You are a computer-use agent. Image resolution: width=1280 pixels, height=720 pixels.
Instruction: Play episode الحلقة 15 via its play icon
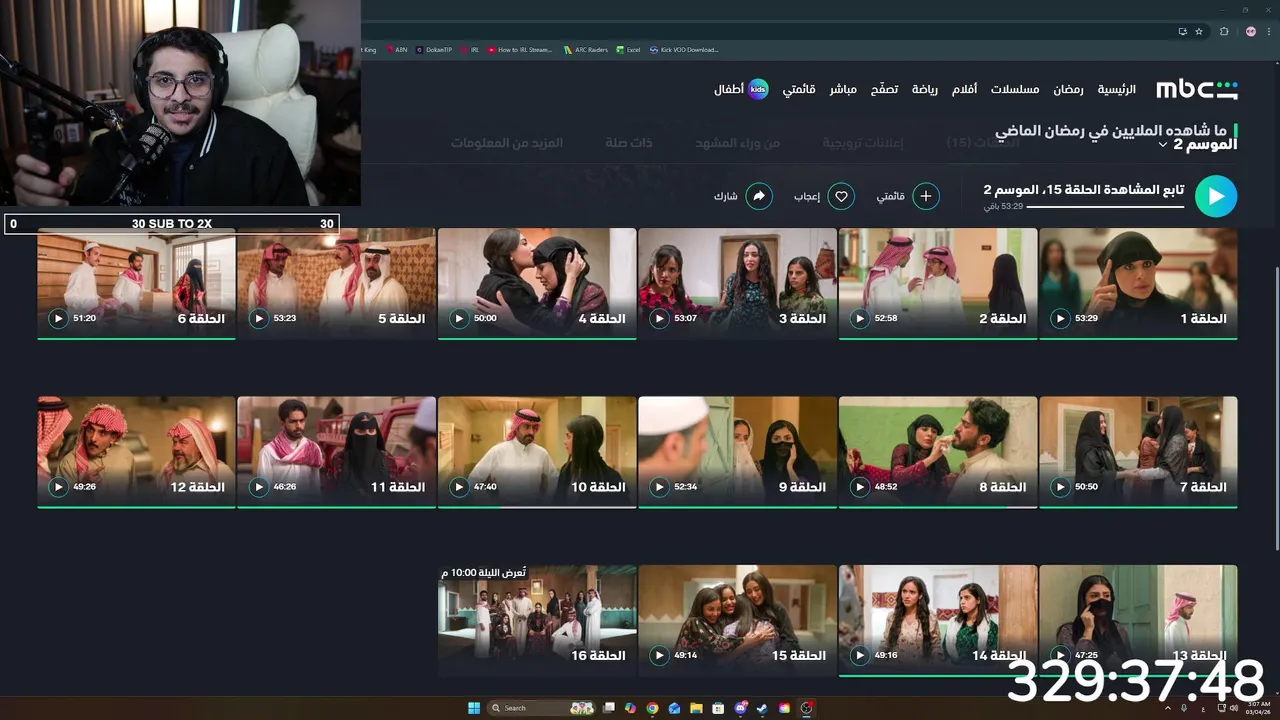point(659,655)
